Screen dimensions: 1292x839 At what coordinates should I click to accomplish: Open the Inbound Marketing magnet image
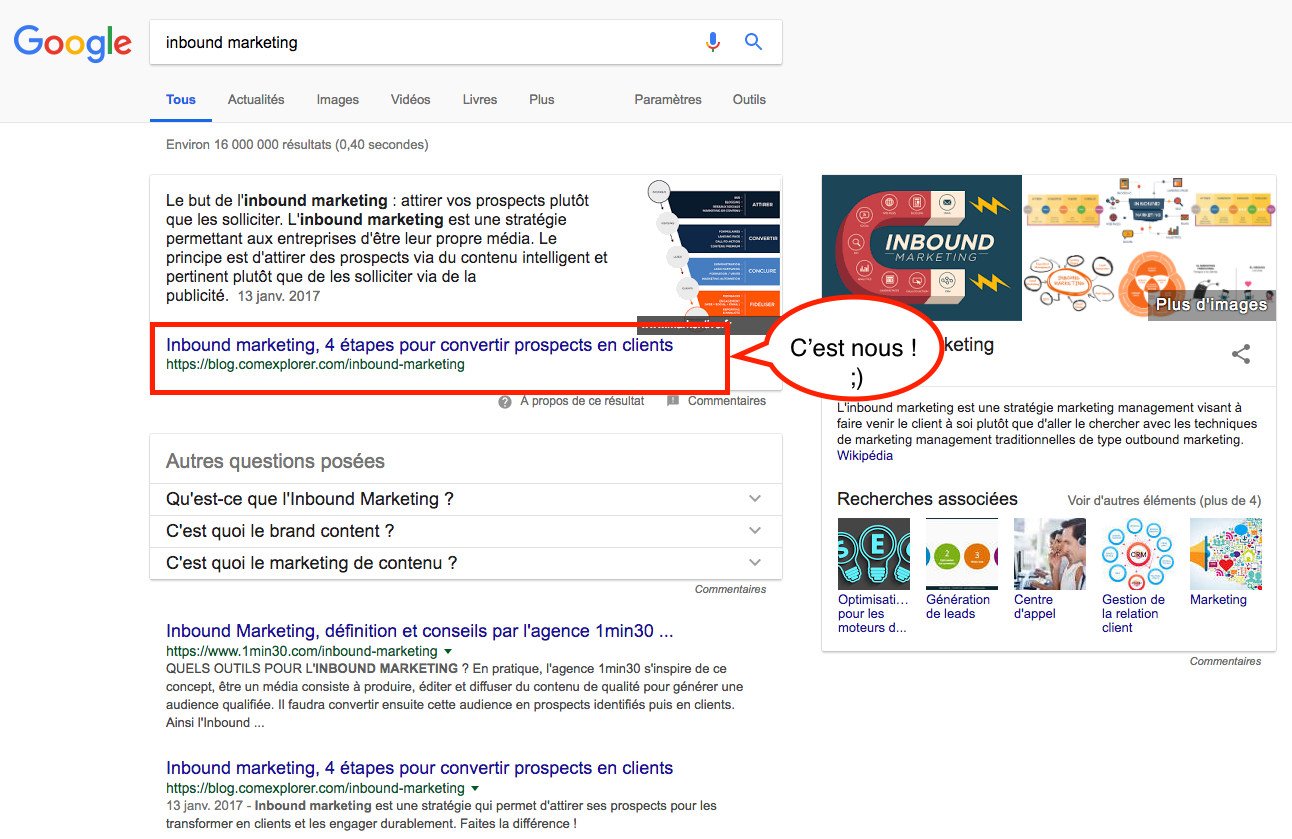point(922,248)
